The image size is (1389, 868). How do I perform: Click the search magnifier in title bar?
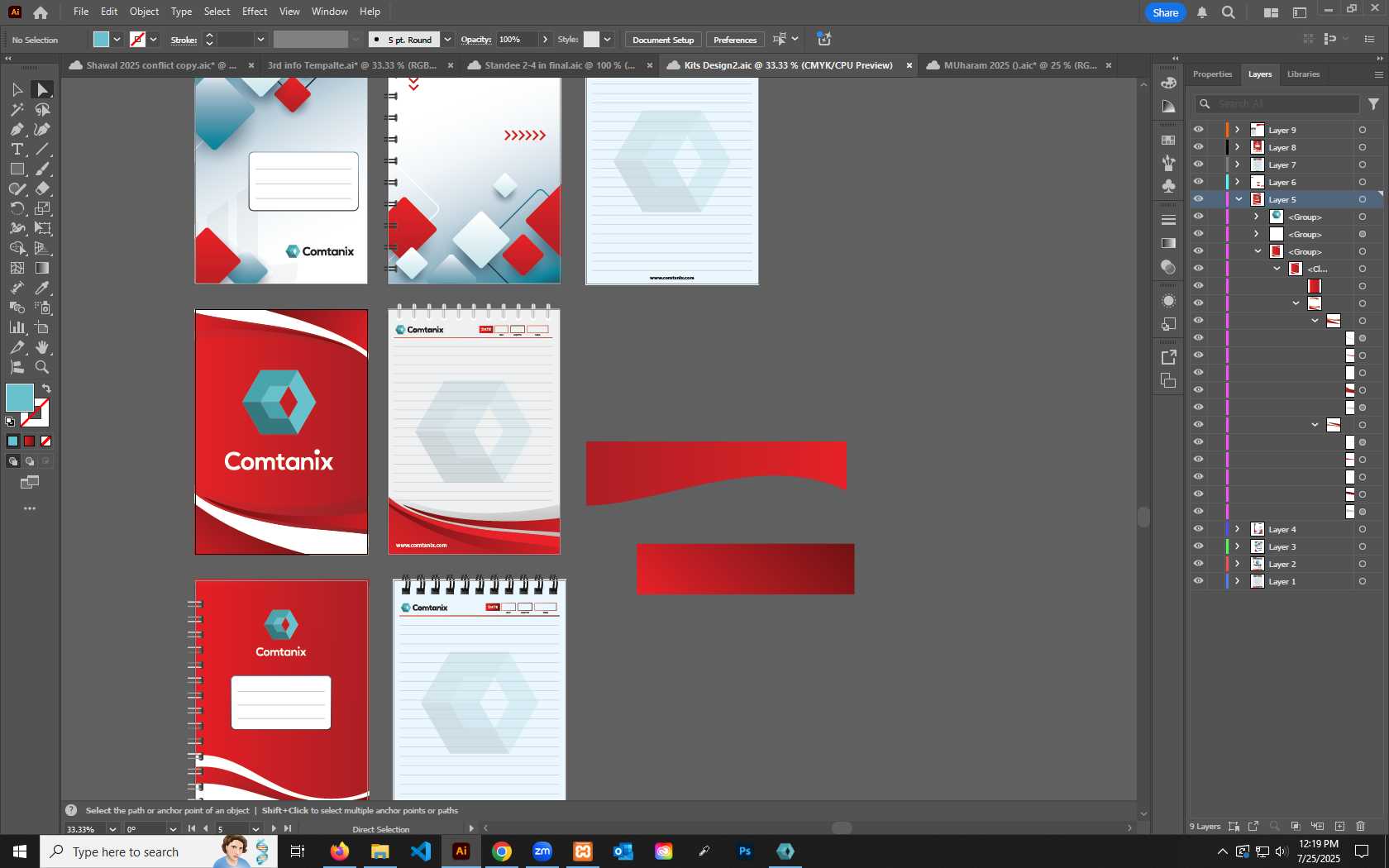pyautogui.click(x=1229, y=12)
